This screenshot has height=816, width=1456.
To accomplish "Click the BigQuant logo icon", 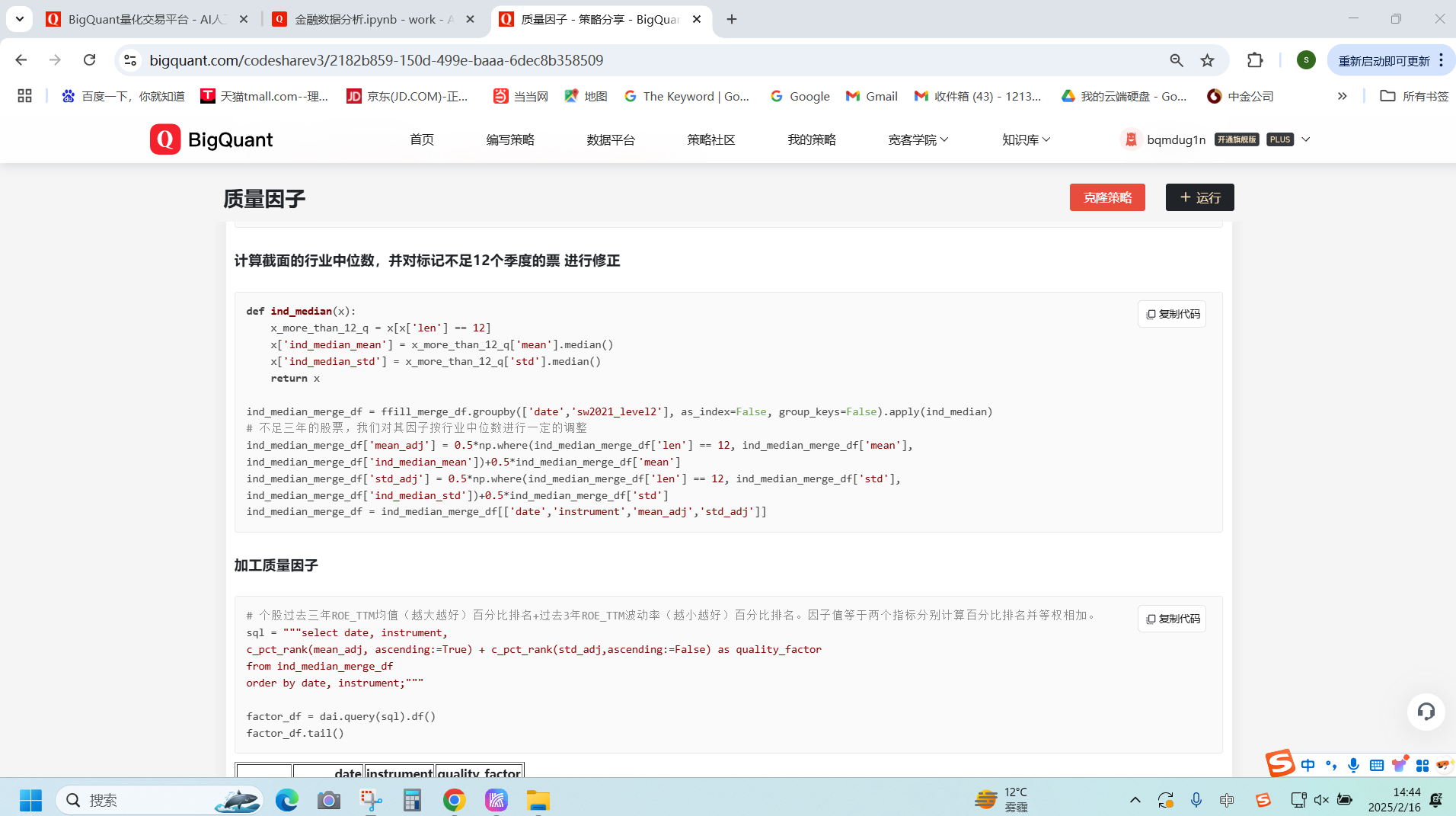I will [x=165, y=139].
